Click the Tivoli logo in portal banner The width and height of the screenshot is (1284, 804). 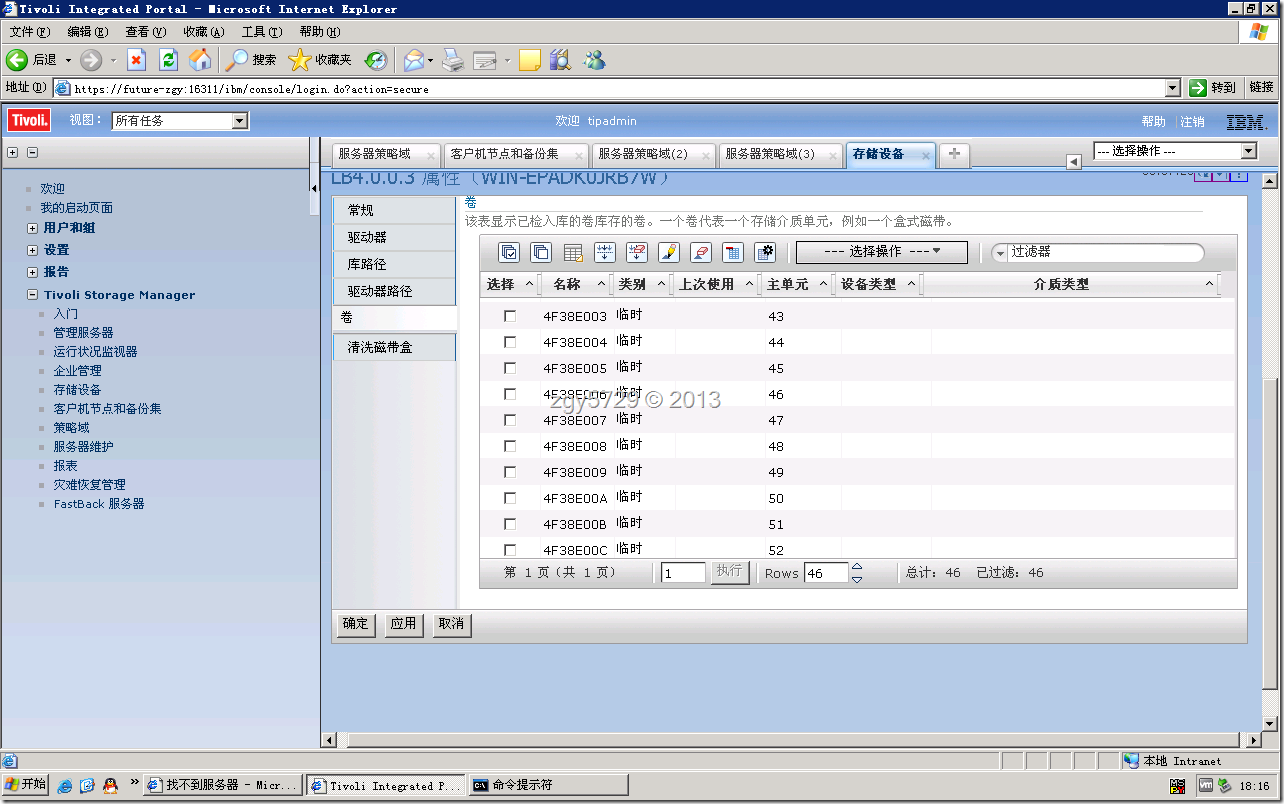tap(29, 121)
